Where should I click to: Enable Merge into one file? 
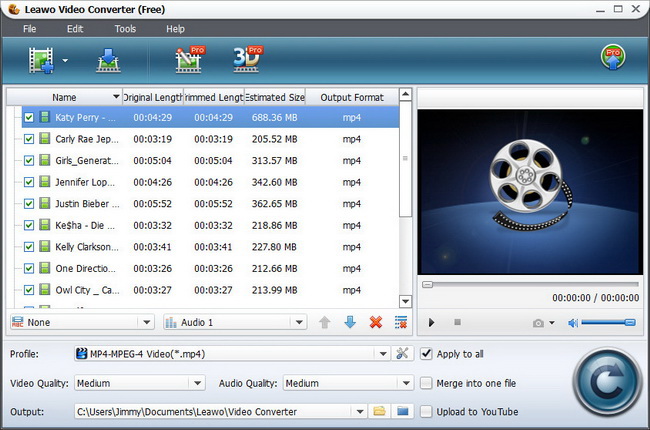point(426,383)
